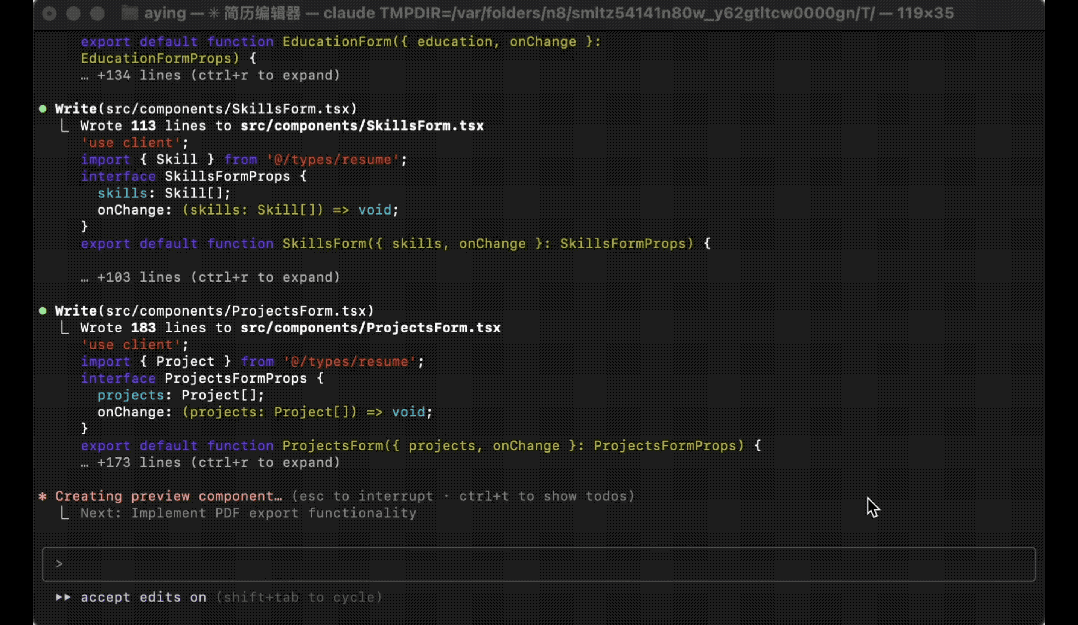Expand the +134 lines collapsed section
The image size is (1078, 625).
point(210,75)
